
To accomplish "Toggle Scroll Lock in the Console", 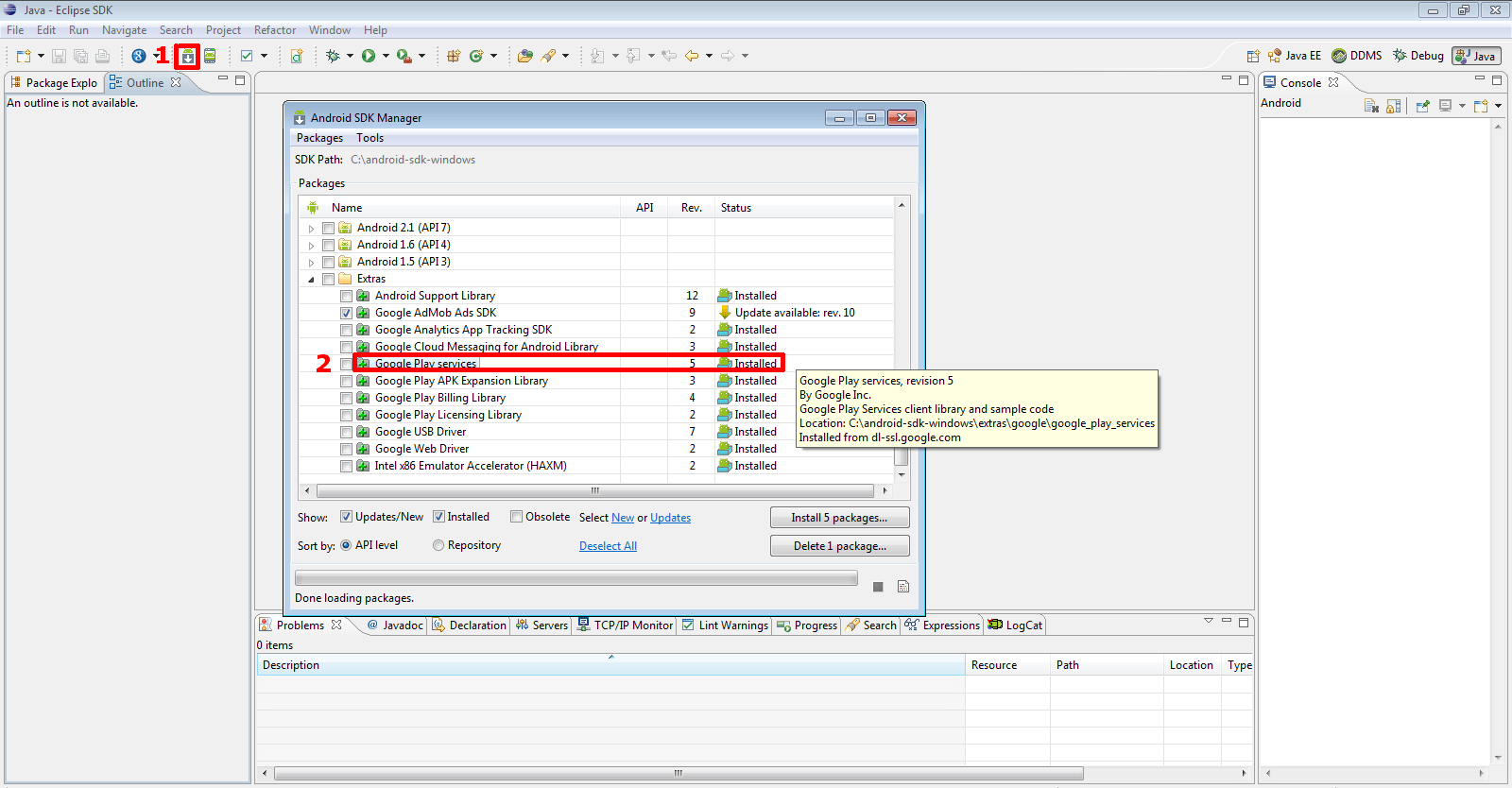I will (x=1394, y=106).
